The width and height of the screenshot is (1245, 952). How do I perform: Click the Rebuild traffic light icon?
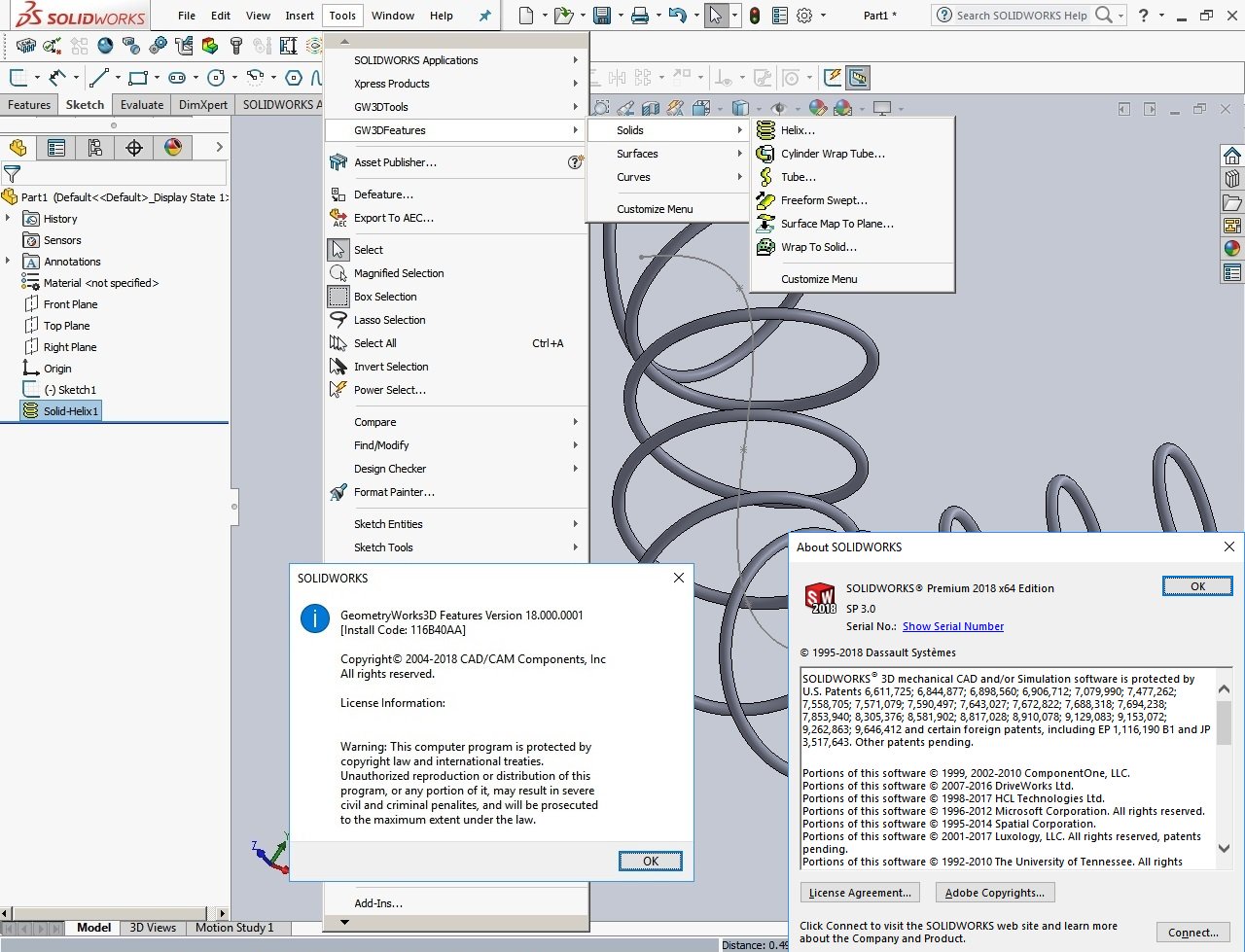[755, 16]
